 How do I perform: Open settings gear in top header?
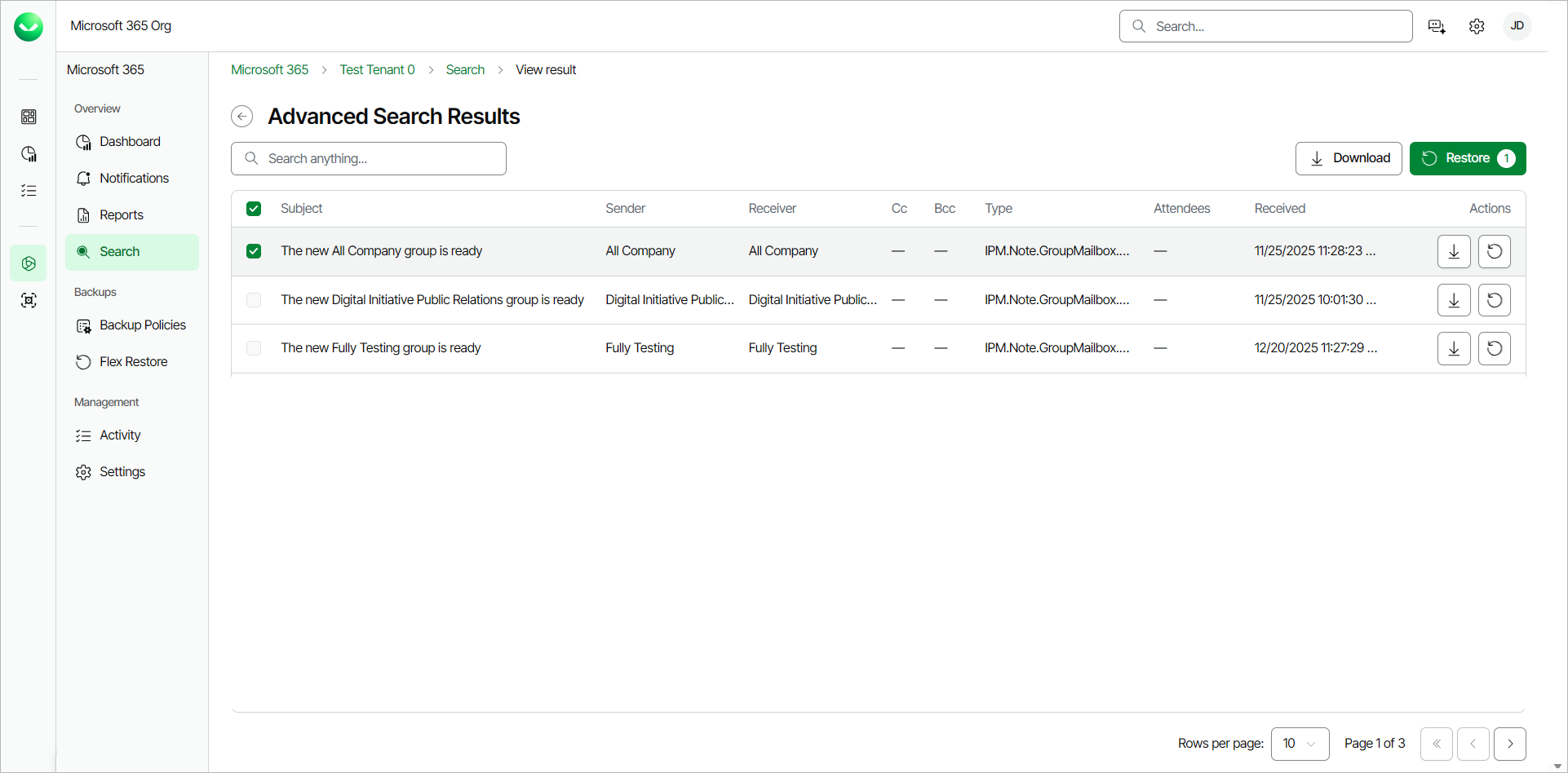(1477, 27)
